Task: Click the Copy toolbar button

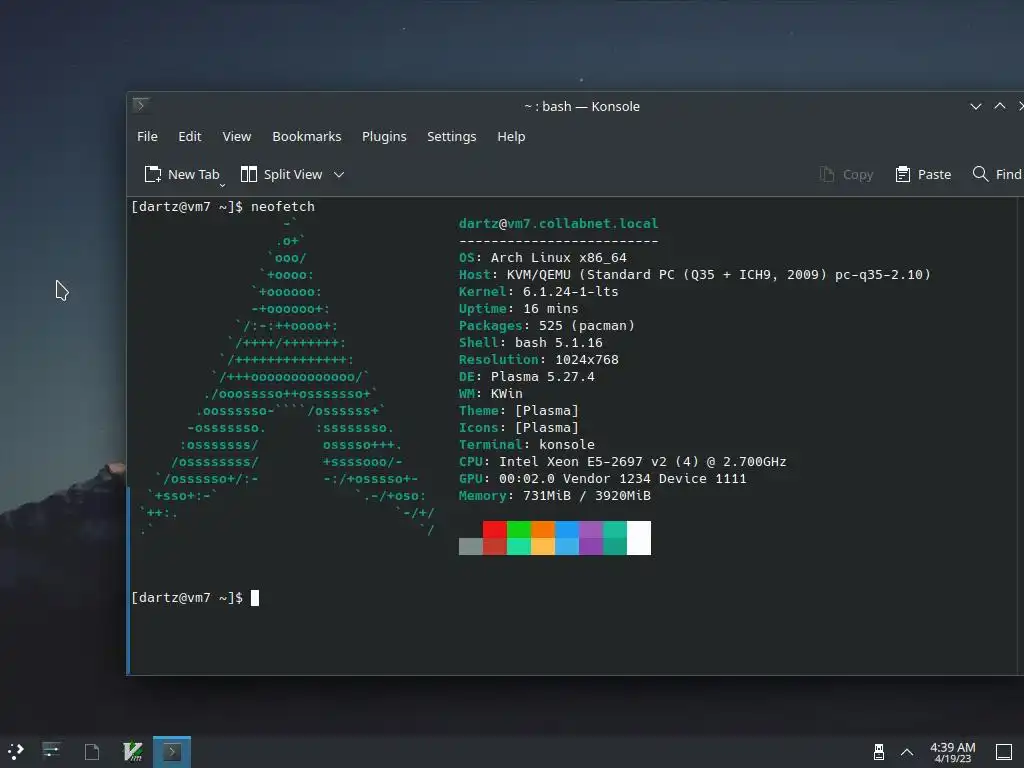Action: coord(846,174)
